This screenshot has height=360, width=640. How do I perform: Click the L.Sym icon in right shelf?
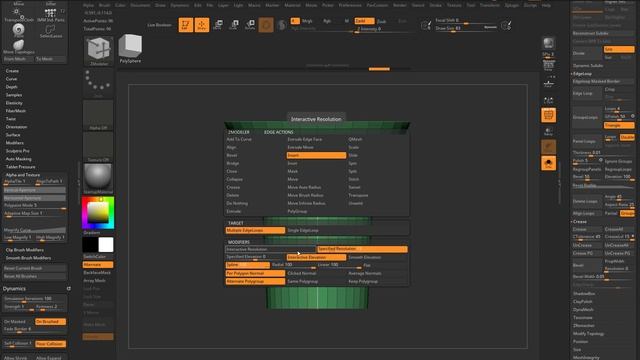[549, 100]
